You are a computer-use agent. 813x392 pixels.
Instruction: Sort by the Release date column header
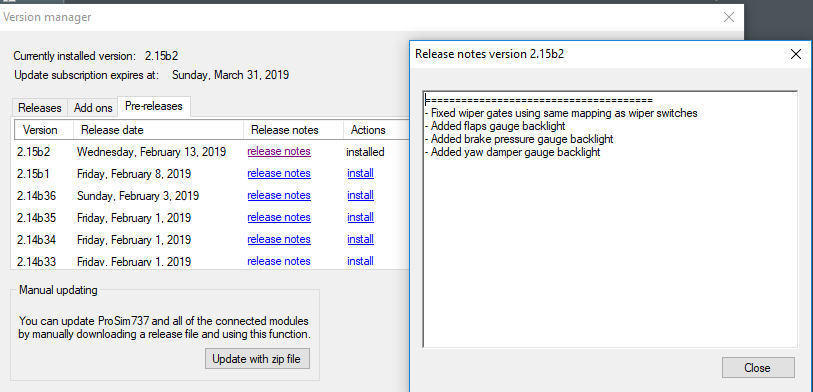tap(158, 130)
